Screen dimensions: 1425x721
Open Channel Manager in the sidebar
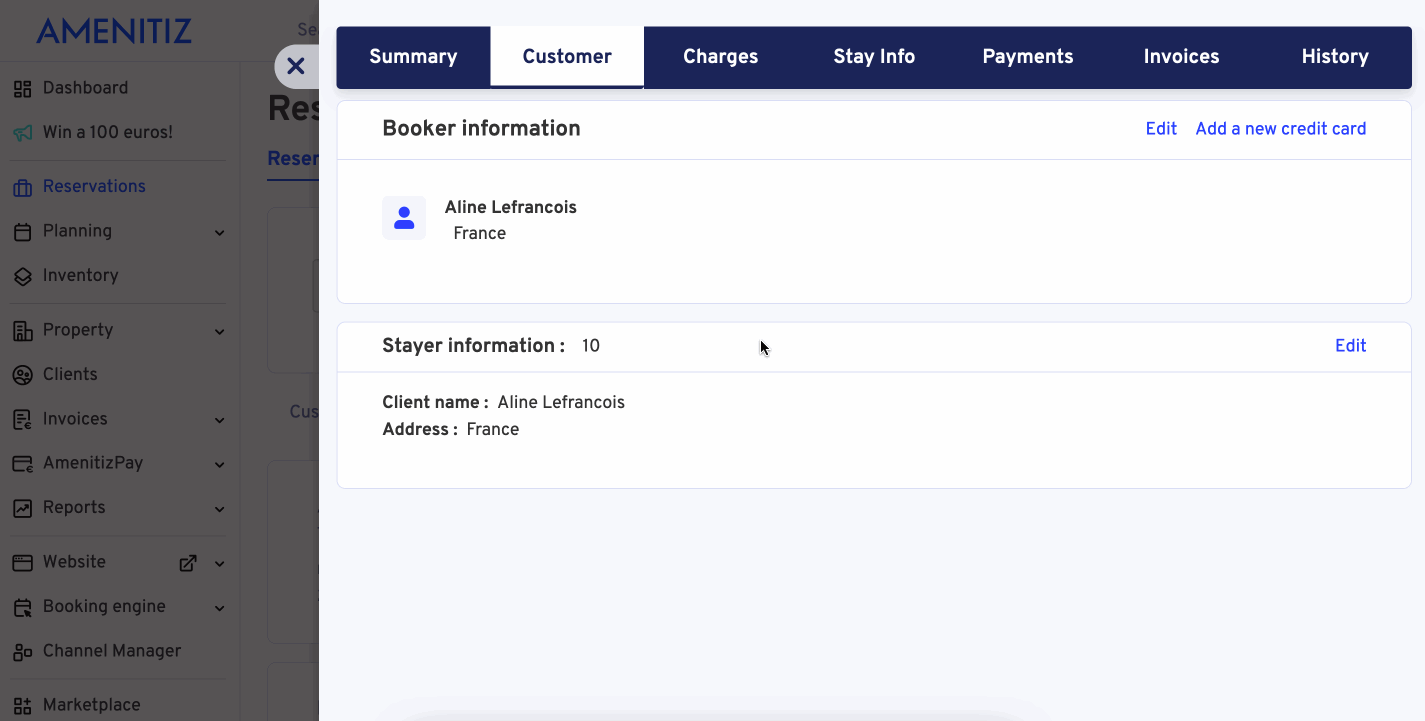112,651
